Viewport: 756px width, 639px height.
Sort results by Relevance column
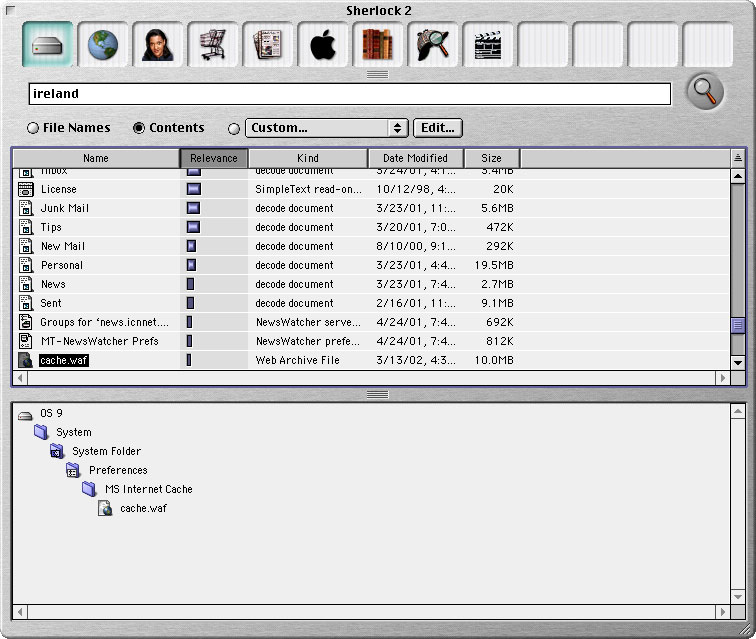click(x=214, y=158)
